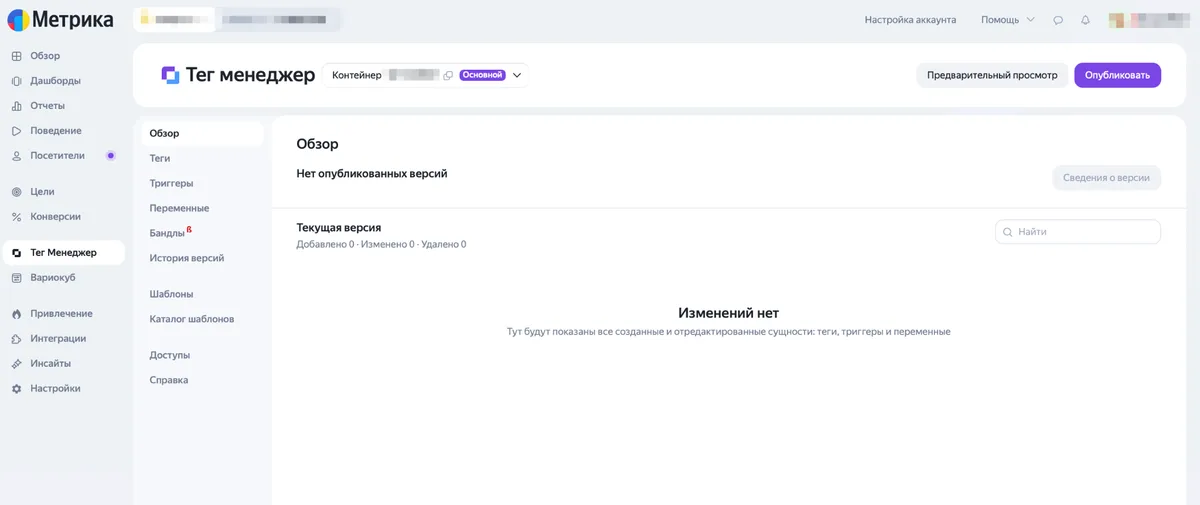Click the Опубликовать button
Screen dimensions: 1200x505
tap(1117, 75)
